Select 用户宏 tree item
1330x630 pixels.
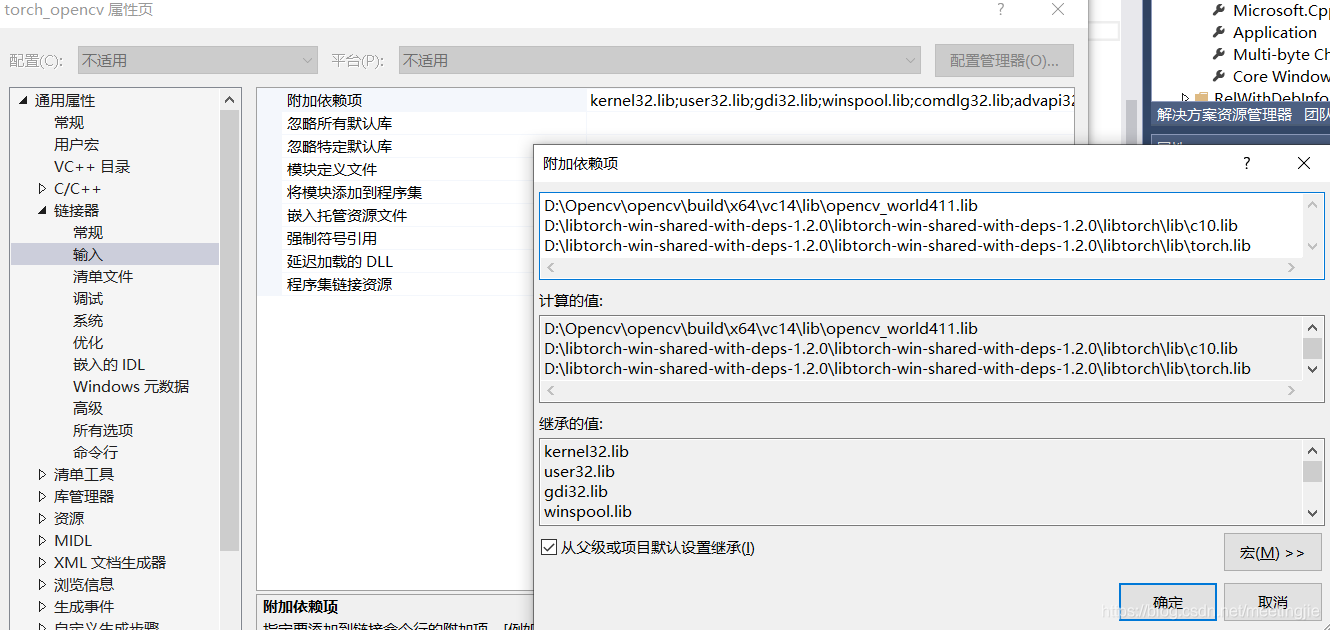tap(76, 144)
